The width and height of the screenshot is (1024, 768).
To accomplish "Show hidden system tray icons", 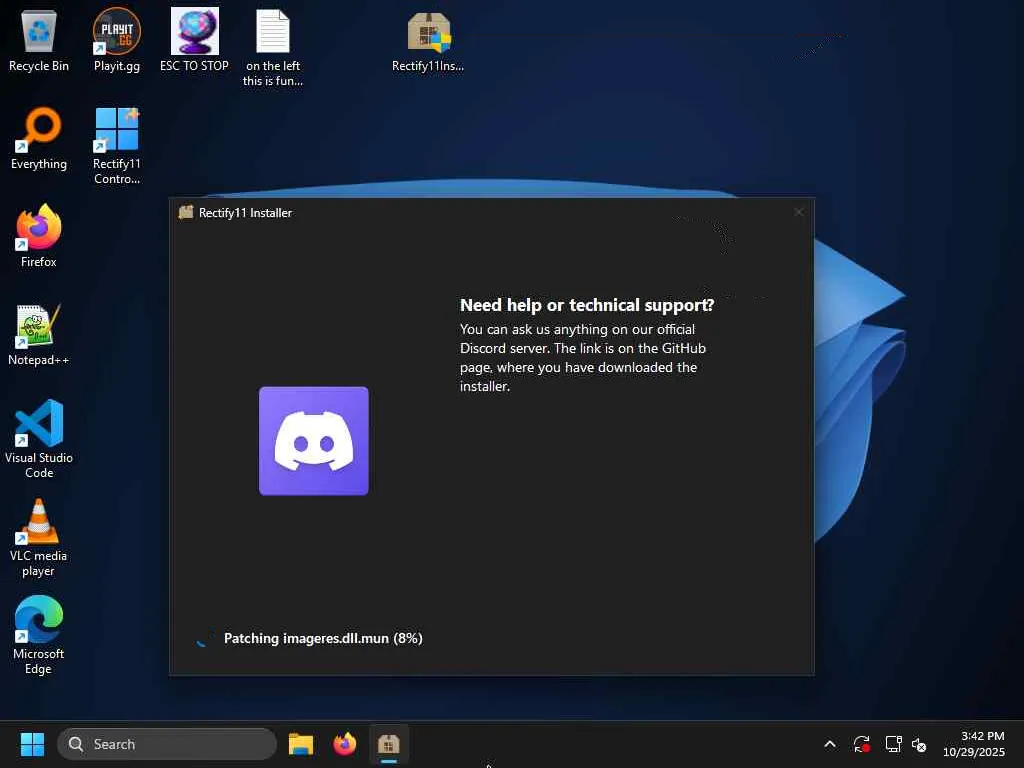I will (x=829, y=744).
